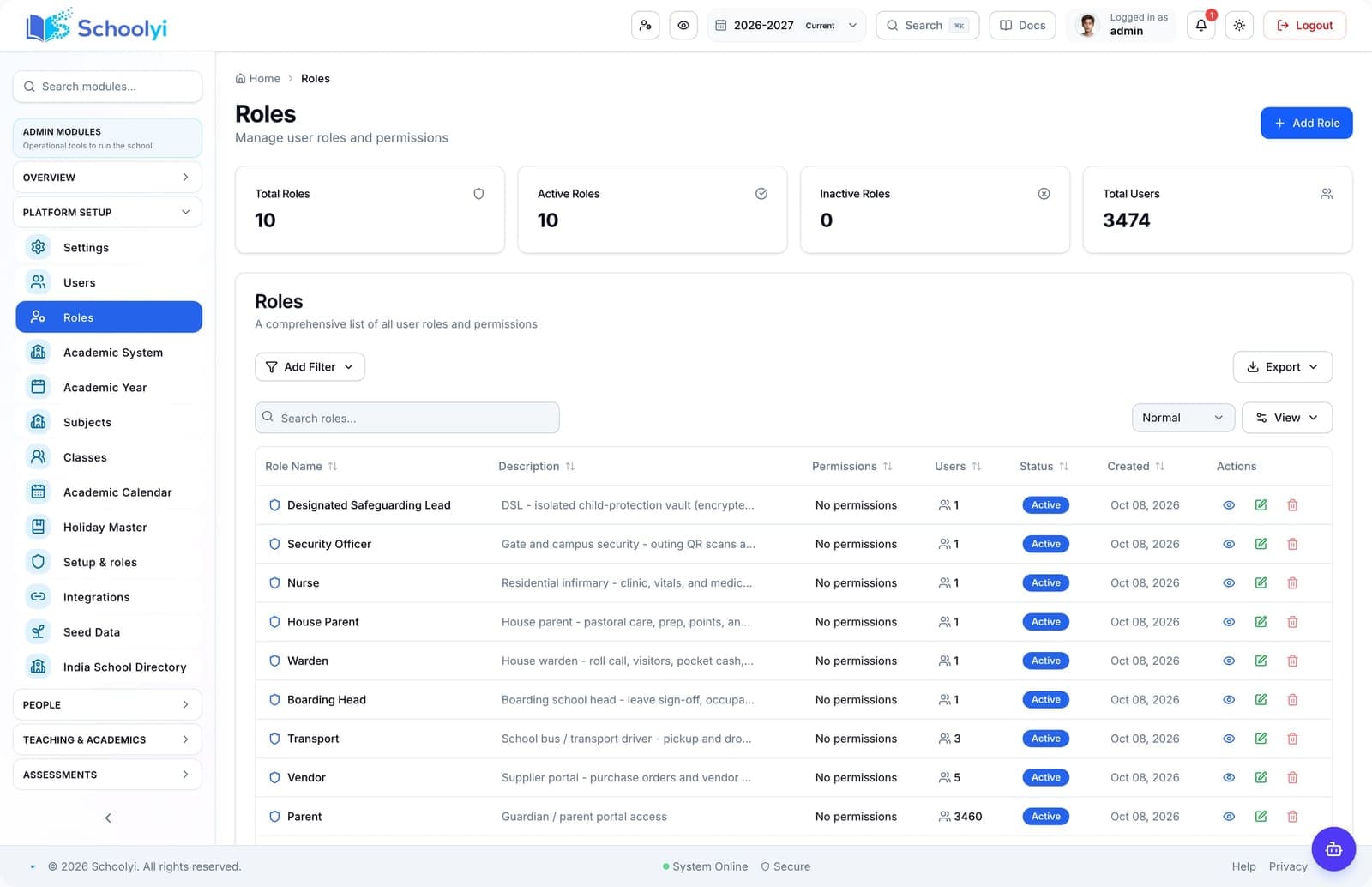Open the notifications bell

[1201, 26]
